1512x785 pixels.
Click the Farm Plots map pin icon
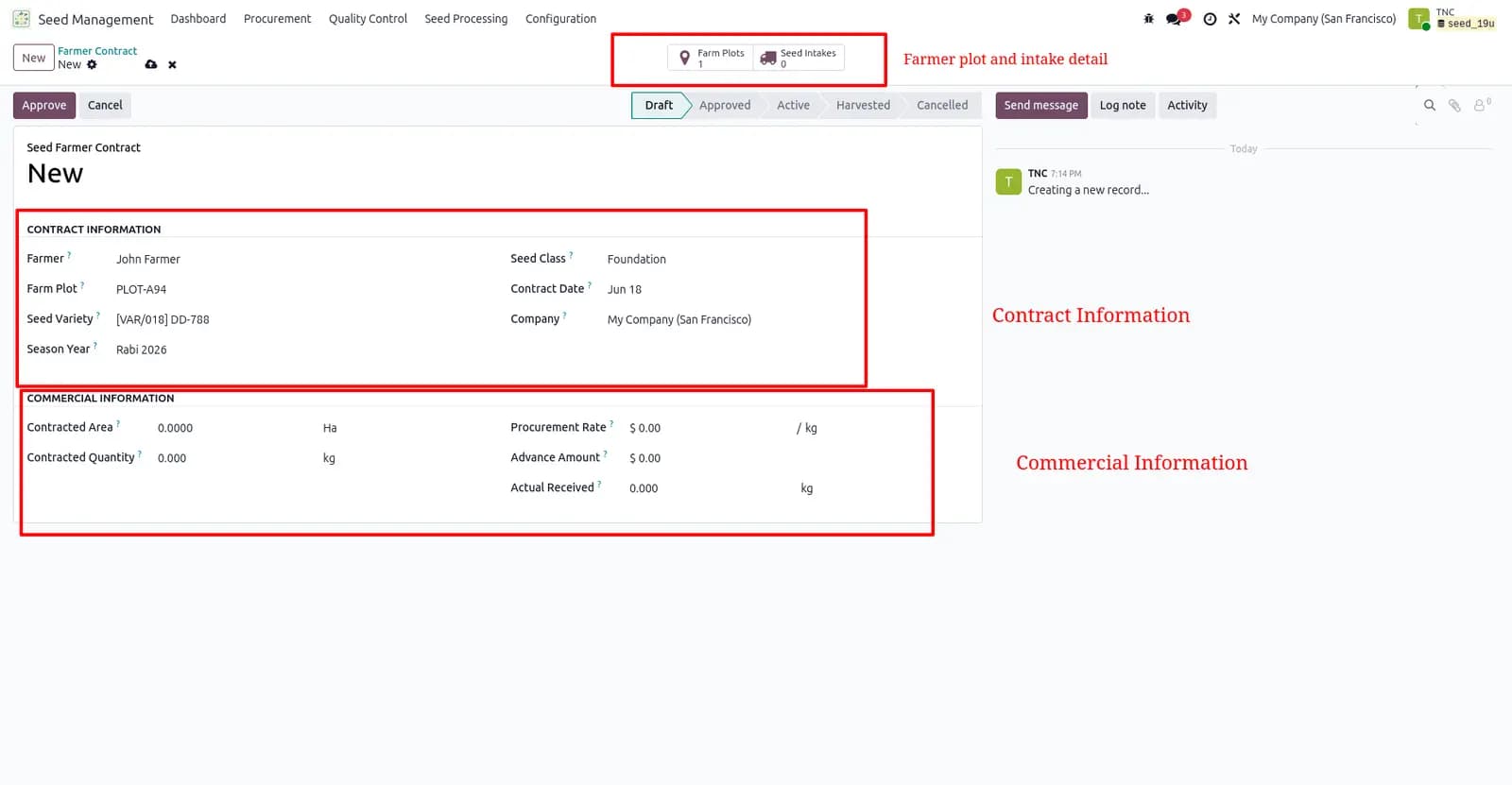tap(685, 59)
